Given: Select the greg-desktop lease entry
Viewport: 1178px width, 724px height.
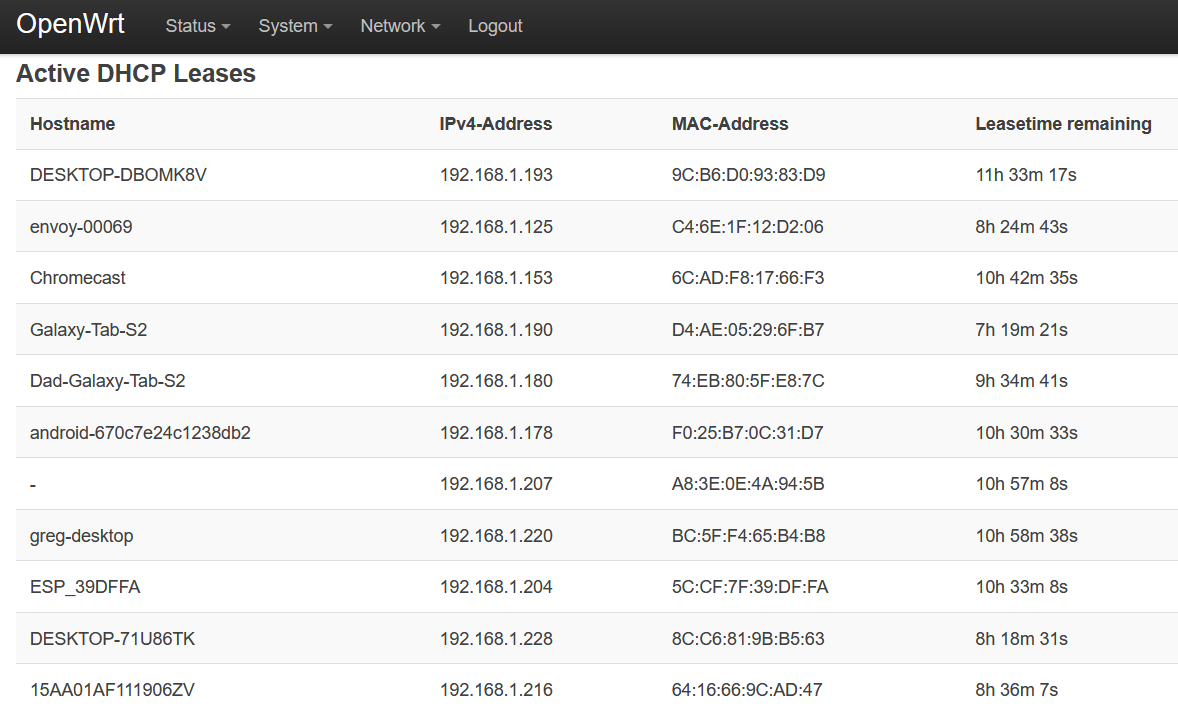Looking at the screenshot, I should pos(81,535).
